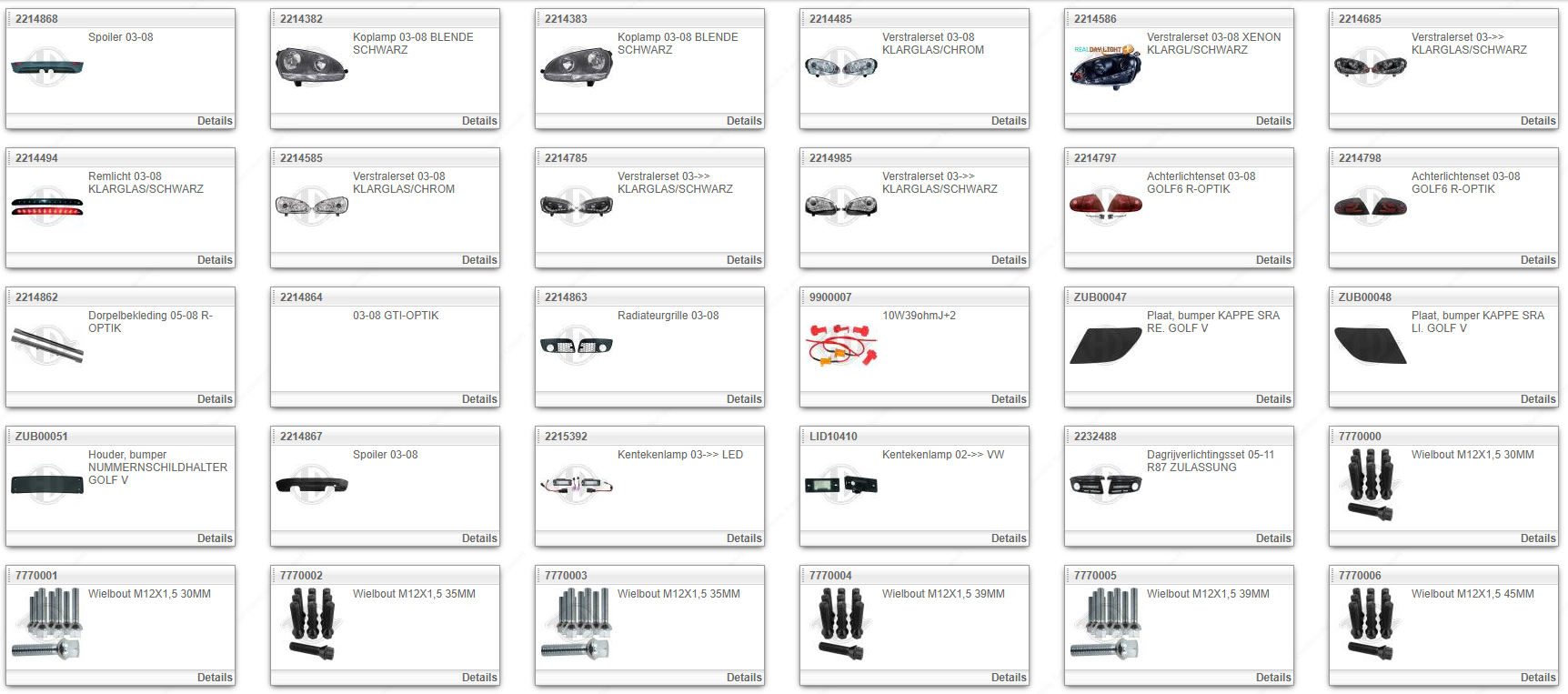
Task: Click the Spoiler image in item 2214868
Action: (x=47, y=66)
